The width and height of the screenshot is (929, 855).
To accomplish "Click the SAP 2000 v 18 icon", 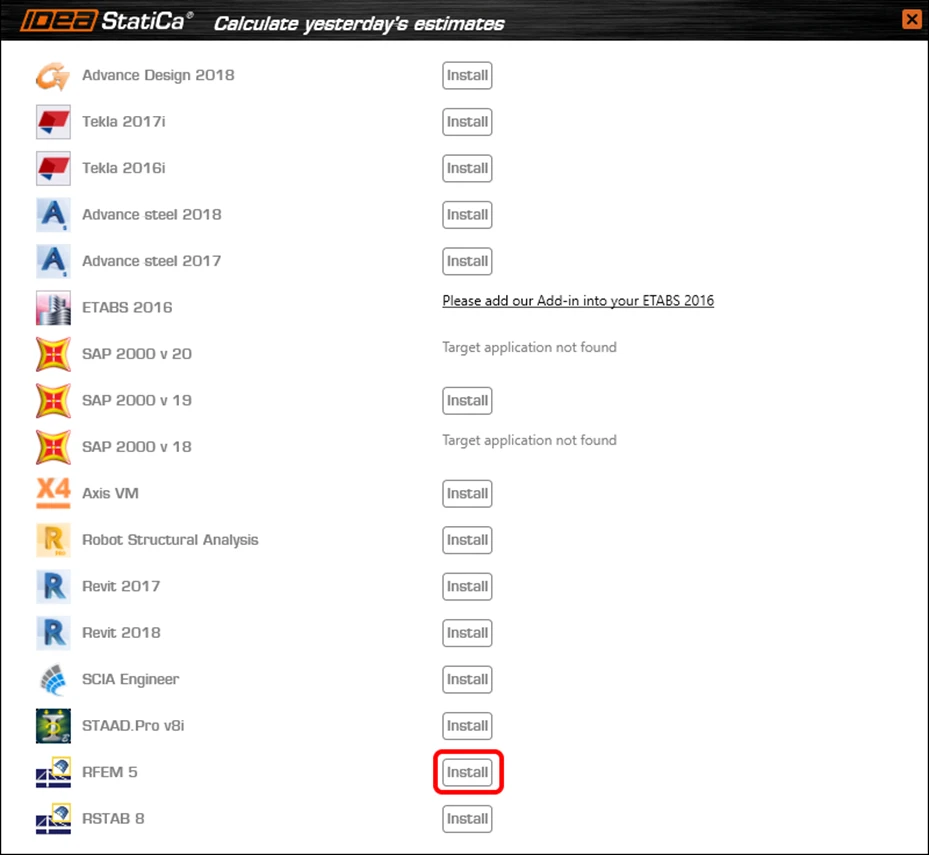I will (x=53, y=447).
